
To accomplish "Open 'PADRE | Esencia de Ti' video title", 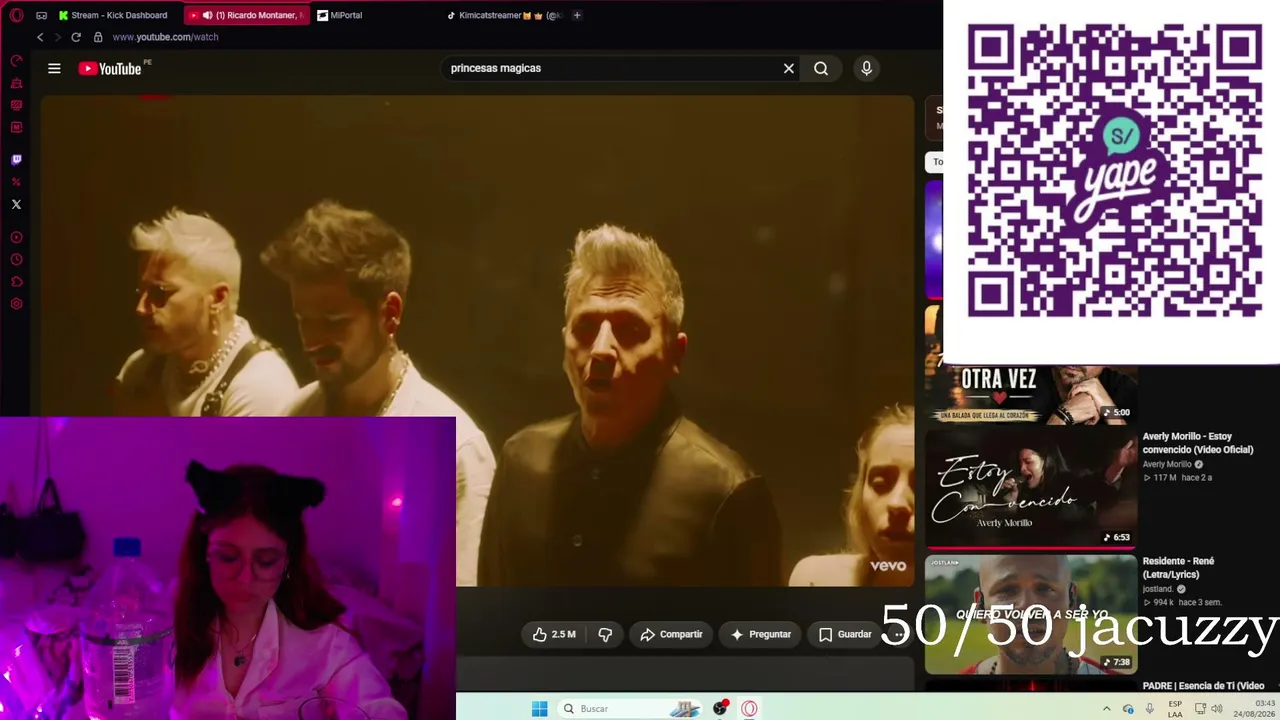I will point(1204,686).
